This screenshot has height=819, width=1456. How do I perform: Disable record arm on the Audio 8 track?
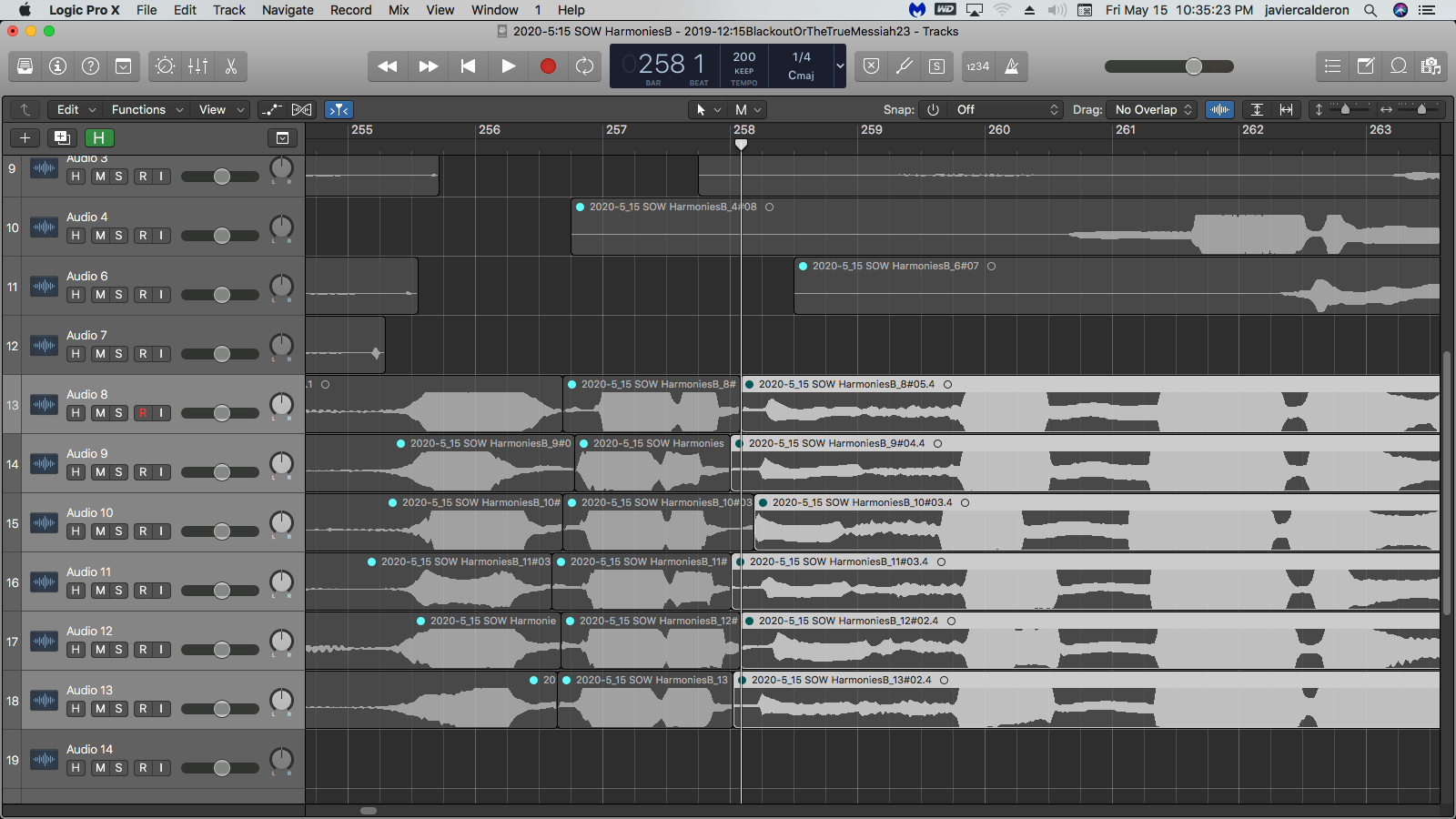143,413
